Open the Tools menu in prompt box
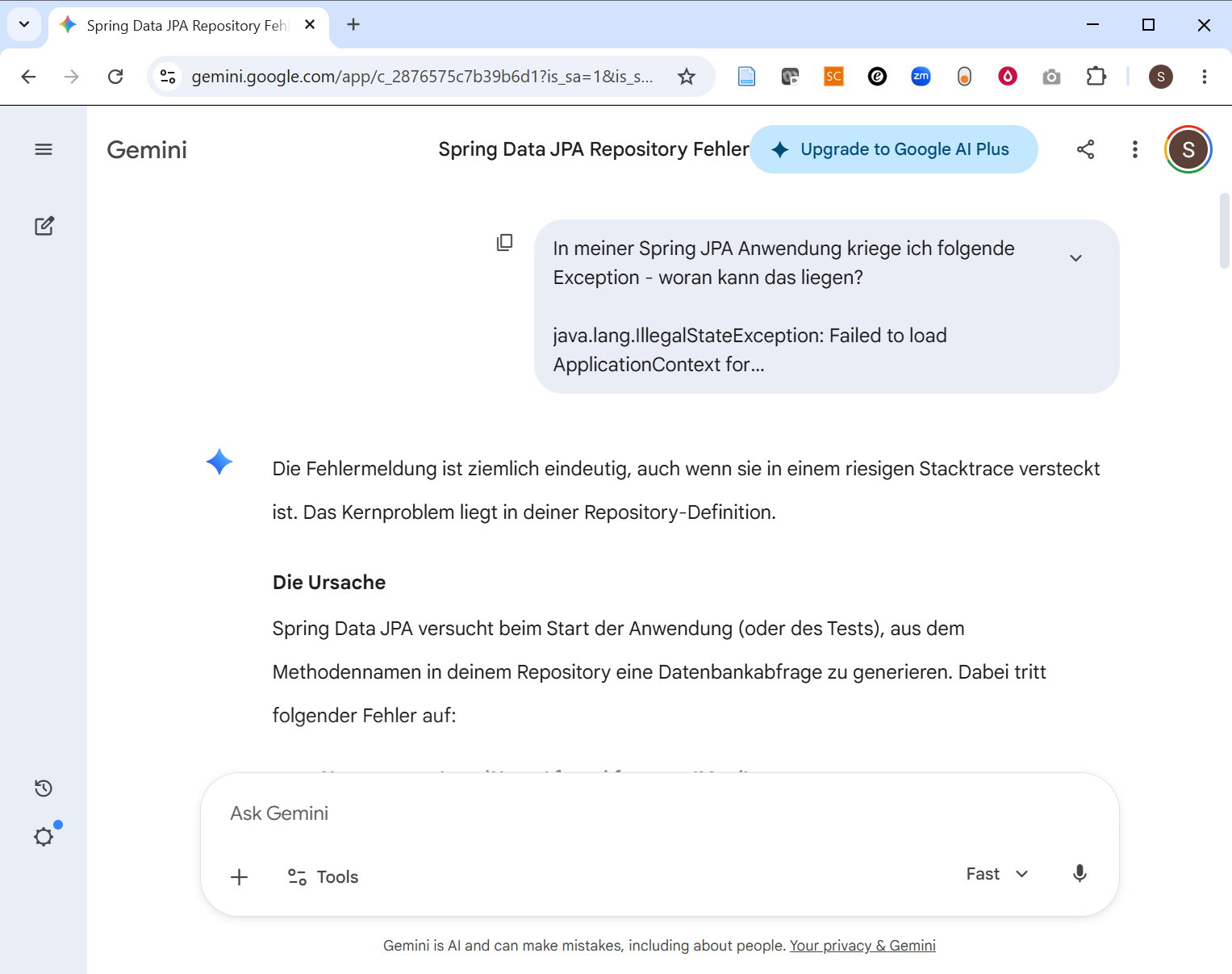1232x974 pixels. click(x=323, y=877)
